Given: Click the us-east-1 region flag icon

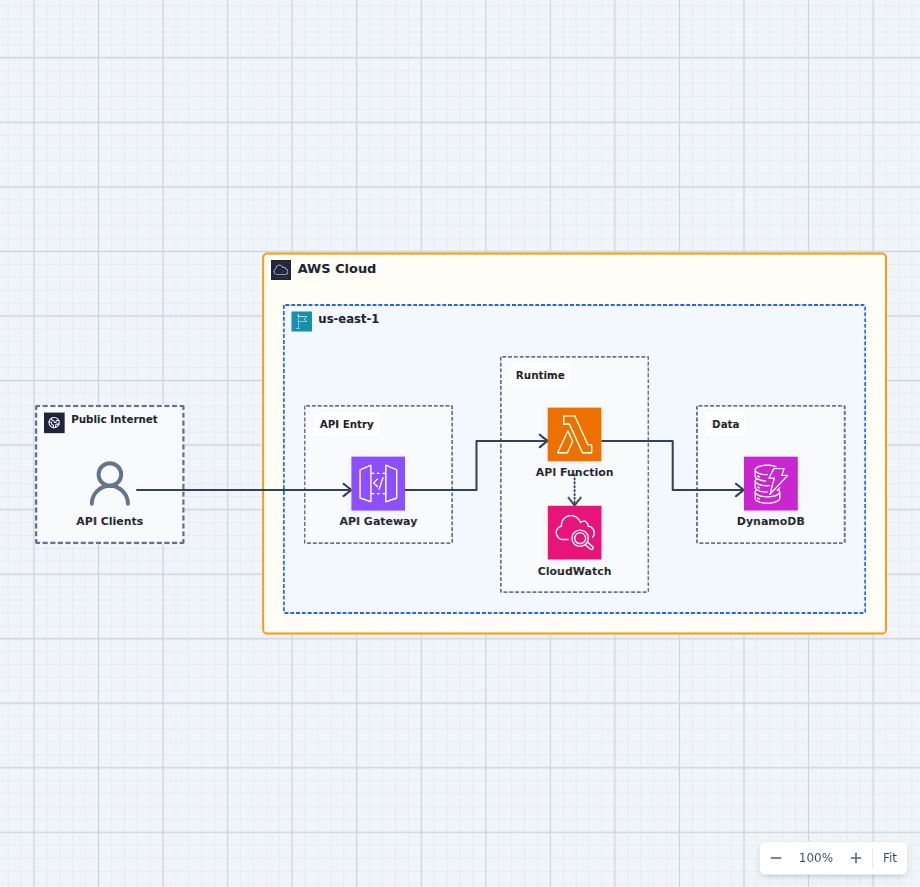Looking at the screenshot, I should (x=302, y=321).
